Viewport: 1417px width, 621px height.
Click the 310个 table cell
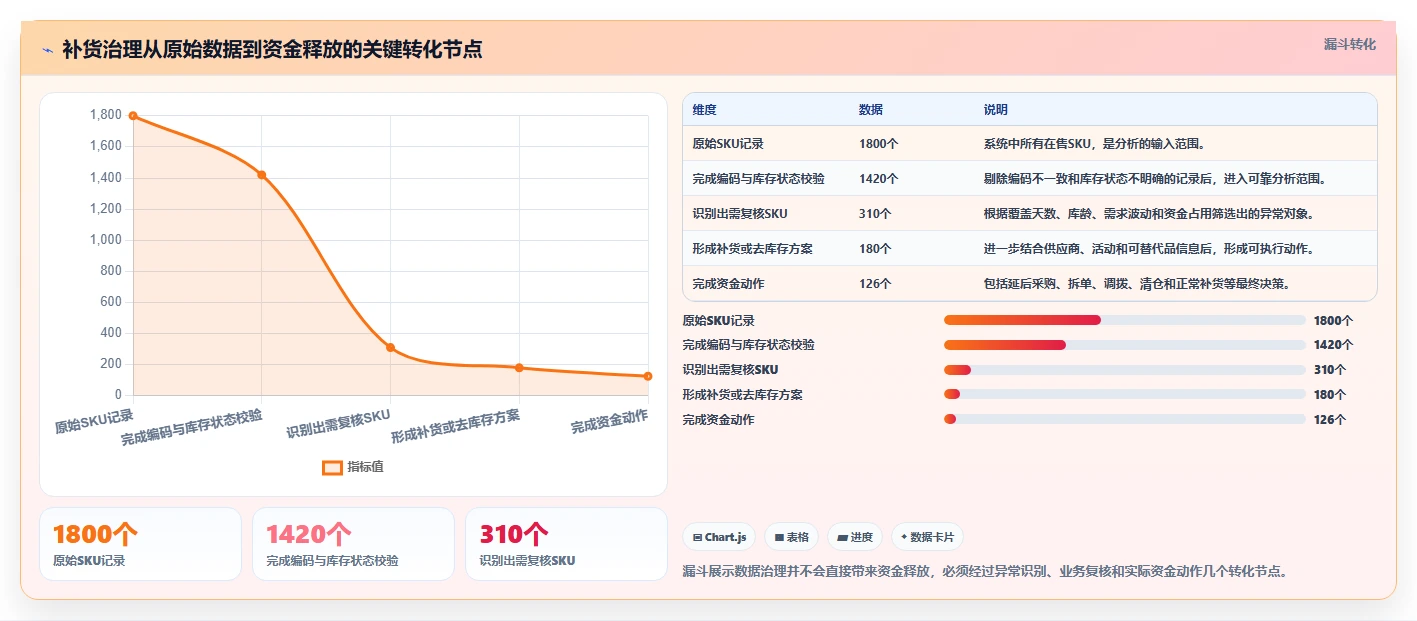pyautogui.click(x=911, y=214)
